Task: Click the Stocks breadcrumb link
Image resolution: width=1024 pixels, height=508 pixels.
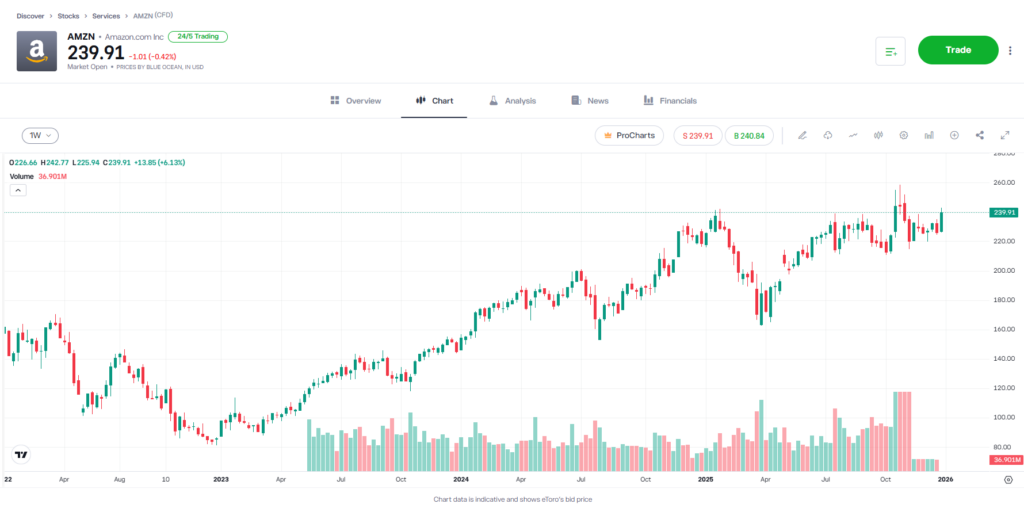Action: click(68, 16)
